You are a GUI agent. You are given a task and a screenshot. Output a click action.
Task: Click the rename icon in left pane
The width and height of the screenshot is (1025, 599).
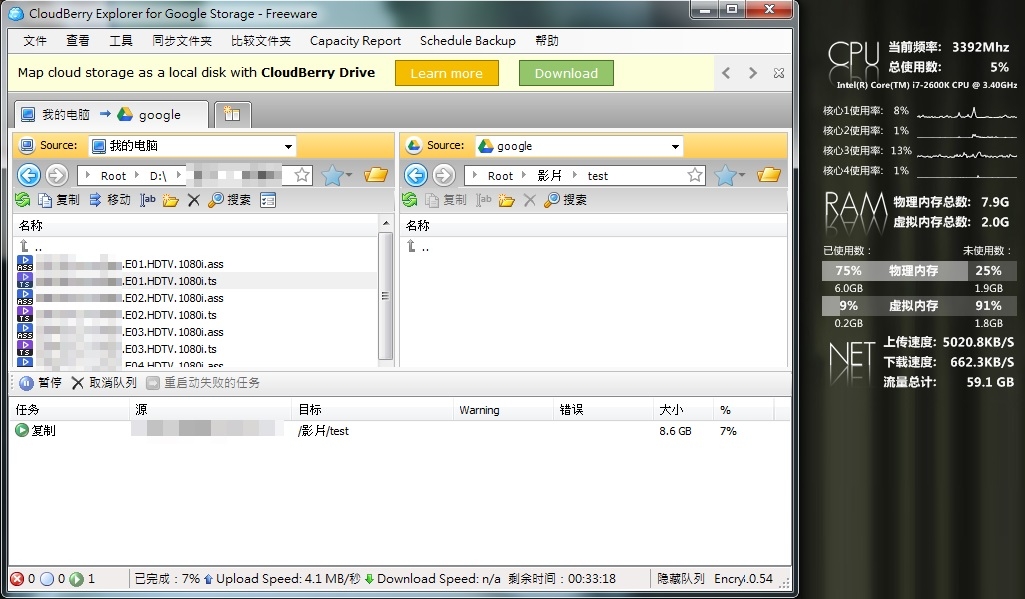(x=148, y=199)
